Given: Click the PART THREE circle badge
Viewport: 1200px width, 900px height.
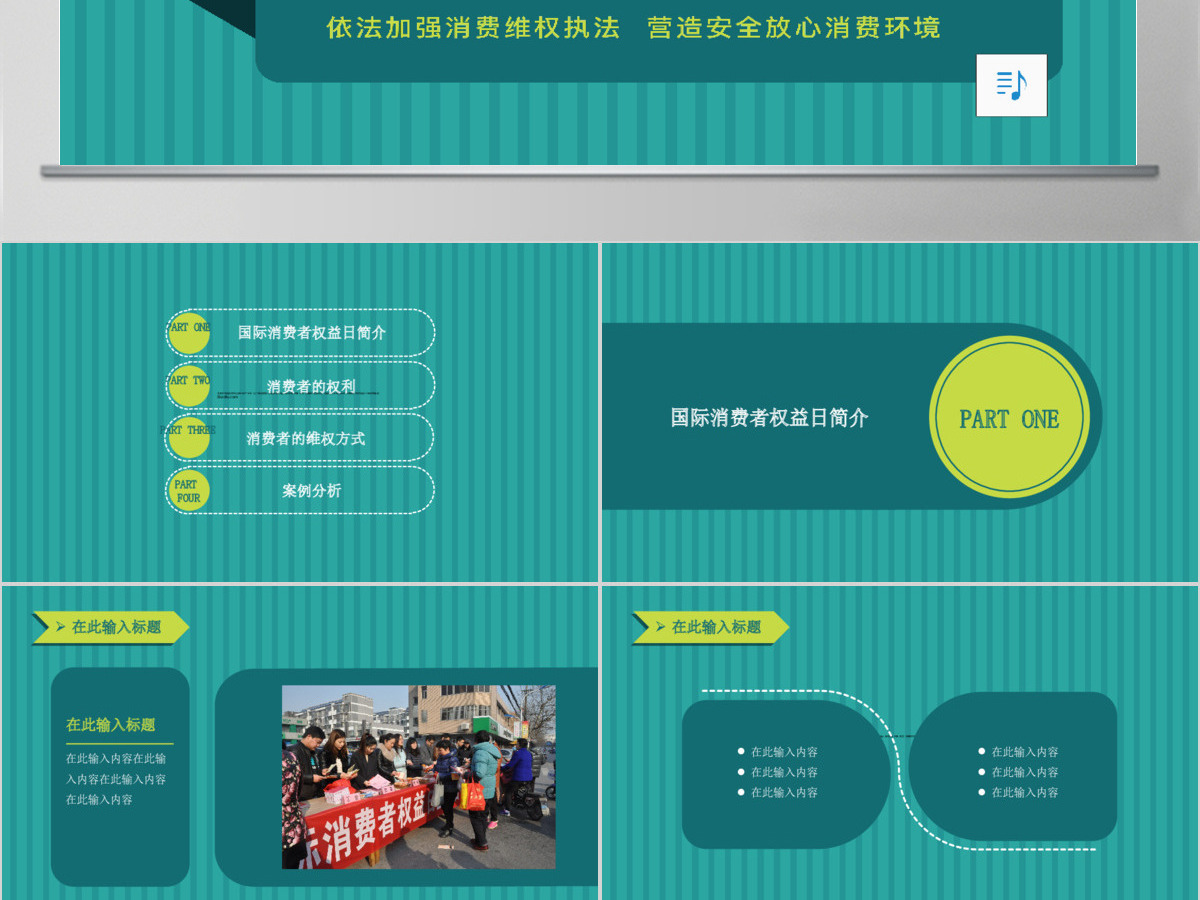Looking at the screenshot, I should (188, 438).
